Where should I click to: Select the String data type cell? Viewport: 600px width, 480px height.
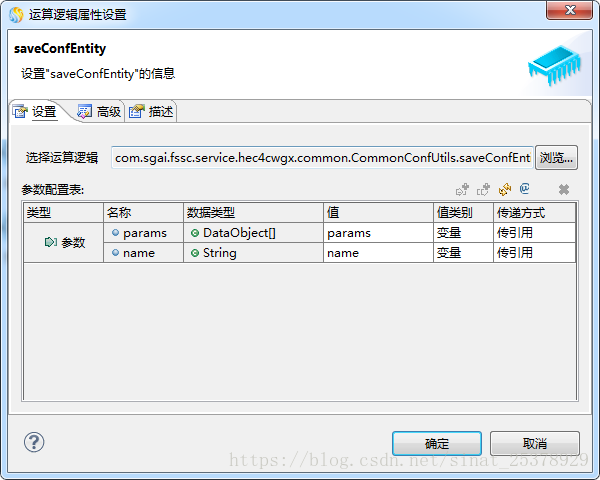[x=253, y=253]
